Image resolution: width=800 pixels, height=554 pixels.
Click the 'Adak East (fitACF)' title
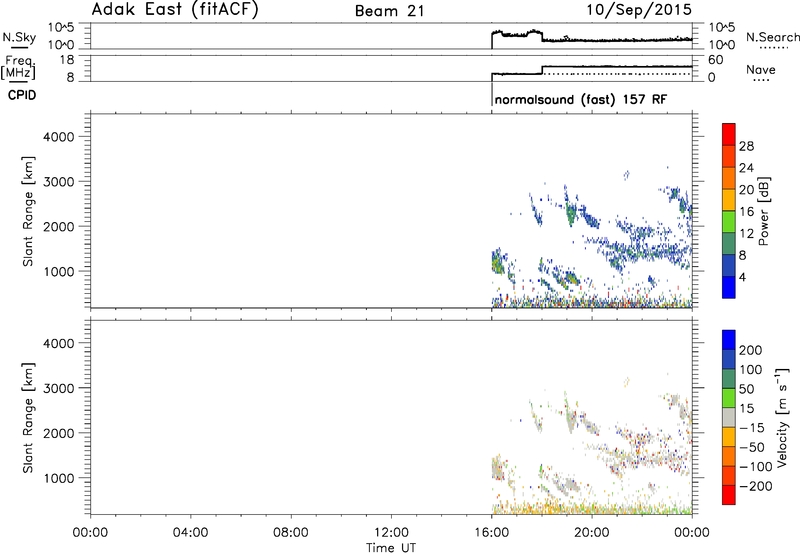pos(174,9)
